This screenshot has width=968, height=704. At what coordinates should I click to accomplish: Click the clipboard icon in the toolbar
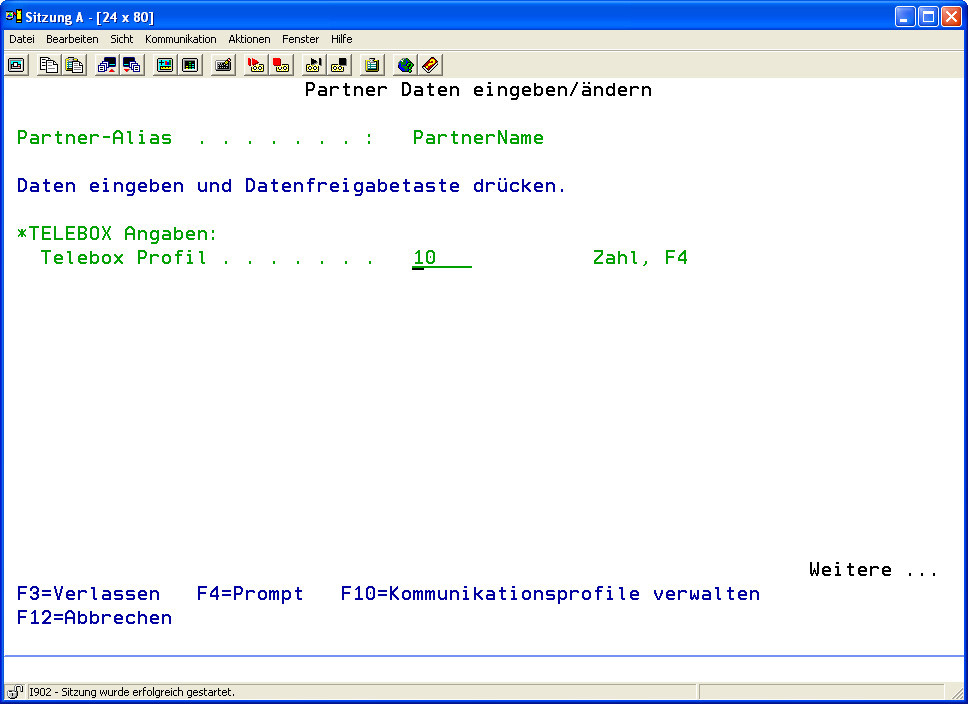click(372, 65)
